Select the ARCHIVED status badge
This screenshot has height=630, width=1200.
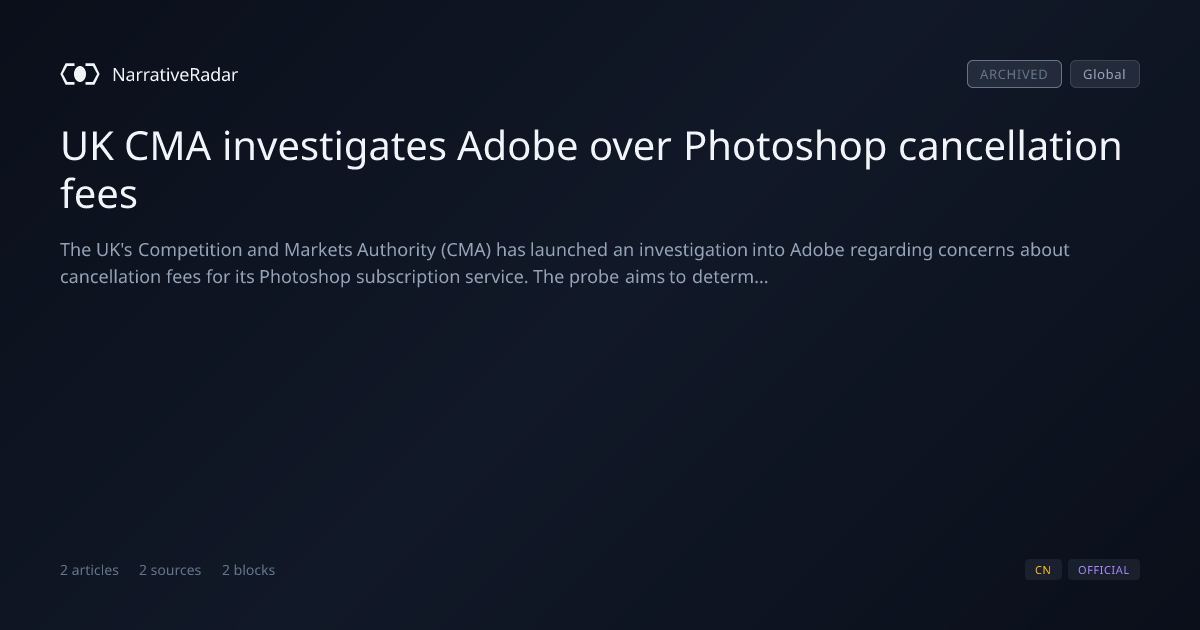tap(1014, 74)
